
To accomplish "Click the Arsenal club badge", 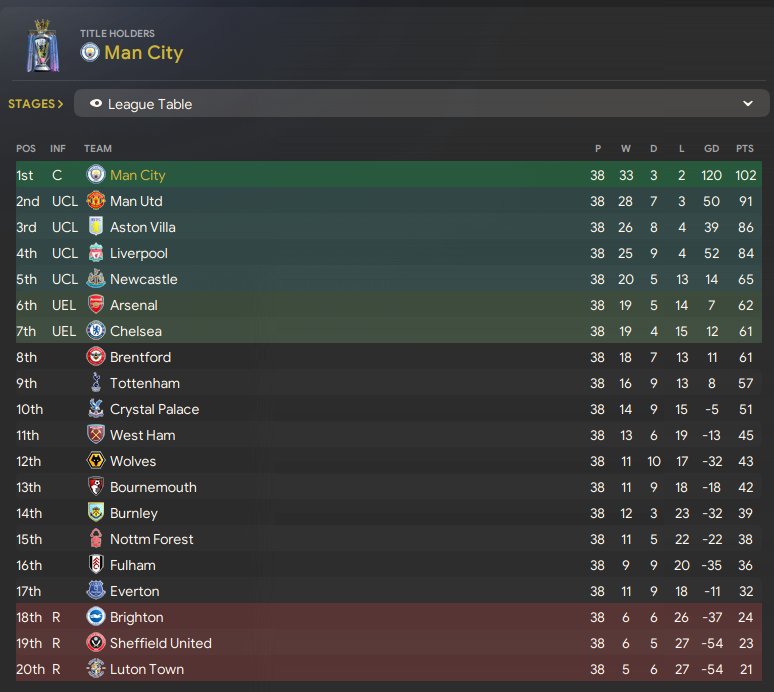I will coord(96,305).
